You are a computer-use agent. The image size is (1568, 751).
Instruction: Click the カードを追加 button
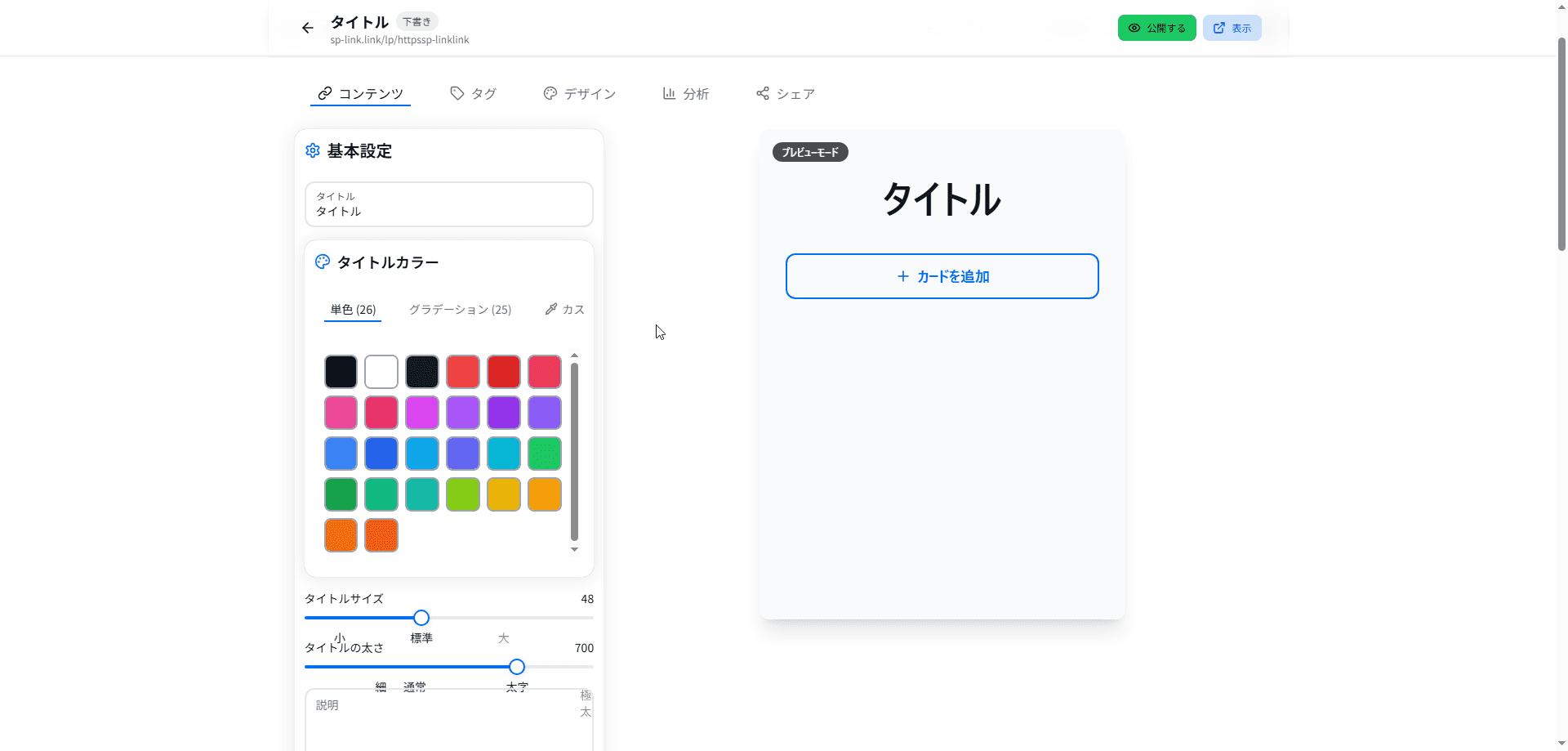point(942,276)
